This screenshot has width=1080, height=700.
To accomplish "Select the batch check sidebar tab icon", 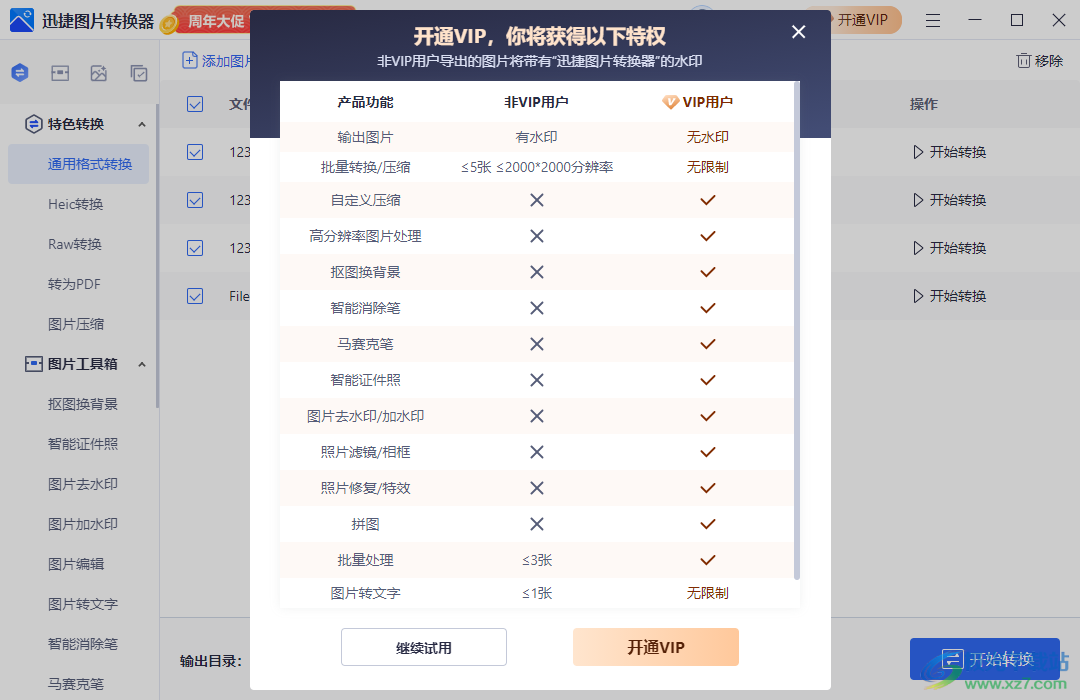I will pyautogui.click(x=139, y=72).
